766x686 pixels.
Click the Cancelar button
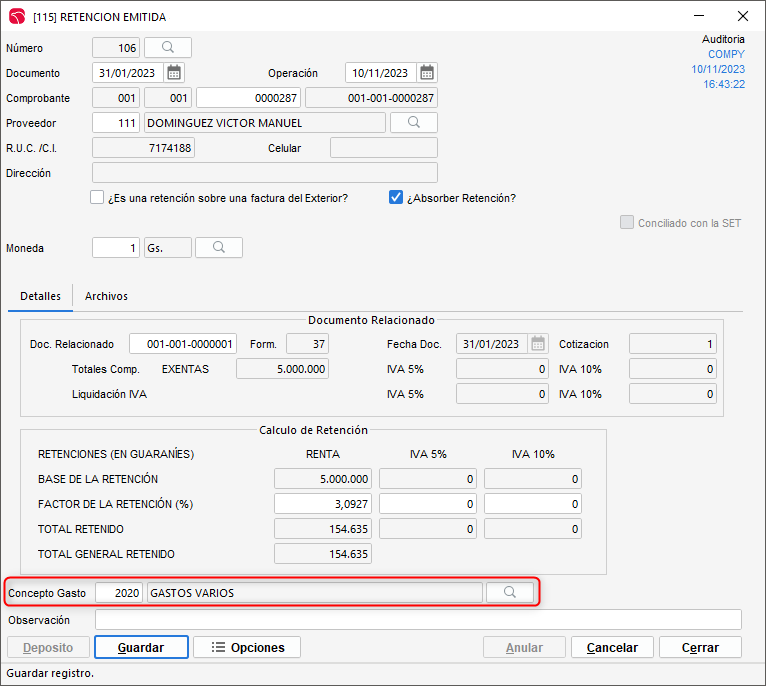pyautogui.click(x=612, y=648)
